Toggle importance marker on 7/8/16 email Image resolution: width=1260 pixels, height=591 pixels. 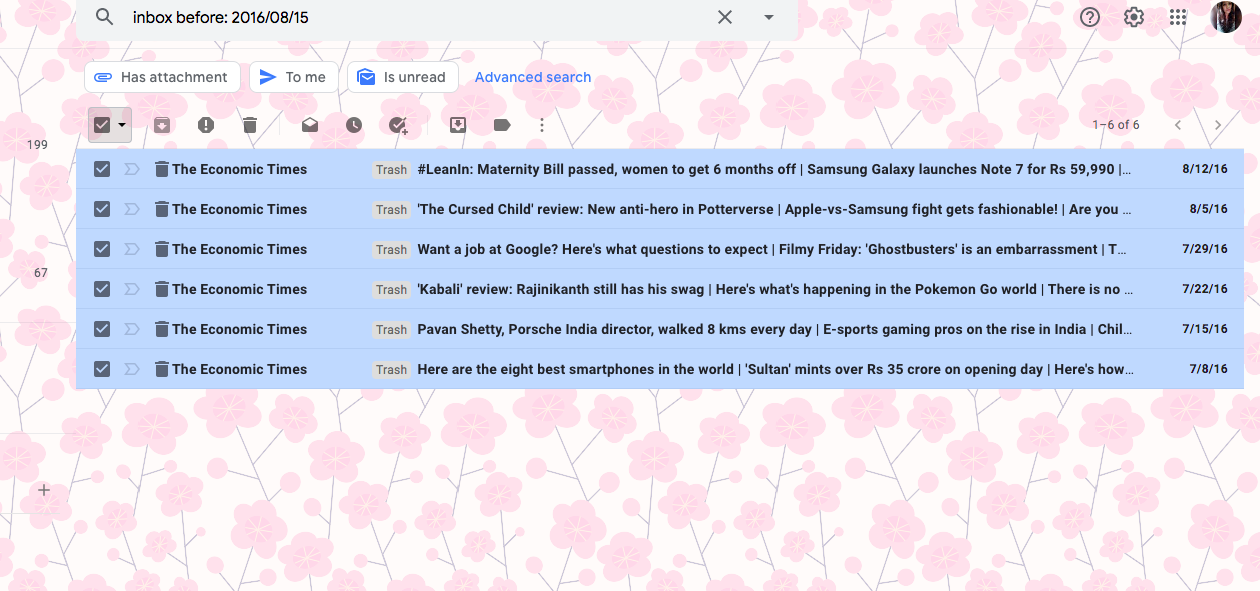(x=132, y=369)
